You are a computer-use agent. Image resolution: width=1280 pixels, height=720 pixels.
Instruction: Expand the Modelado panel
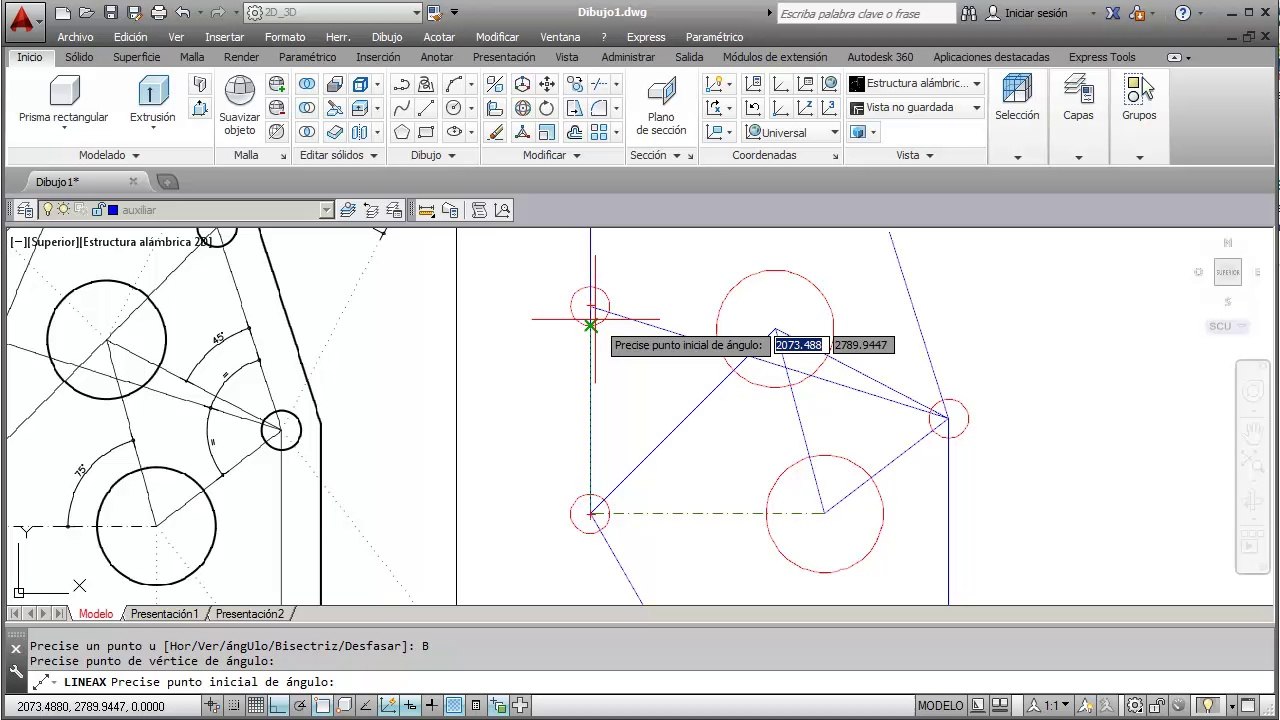109,155
